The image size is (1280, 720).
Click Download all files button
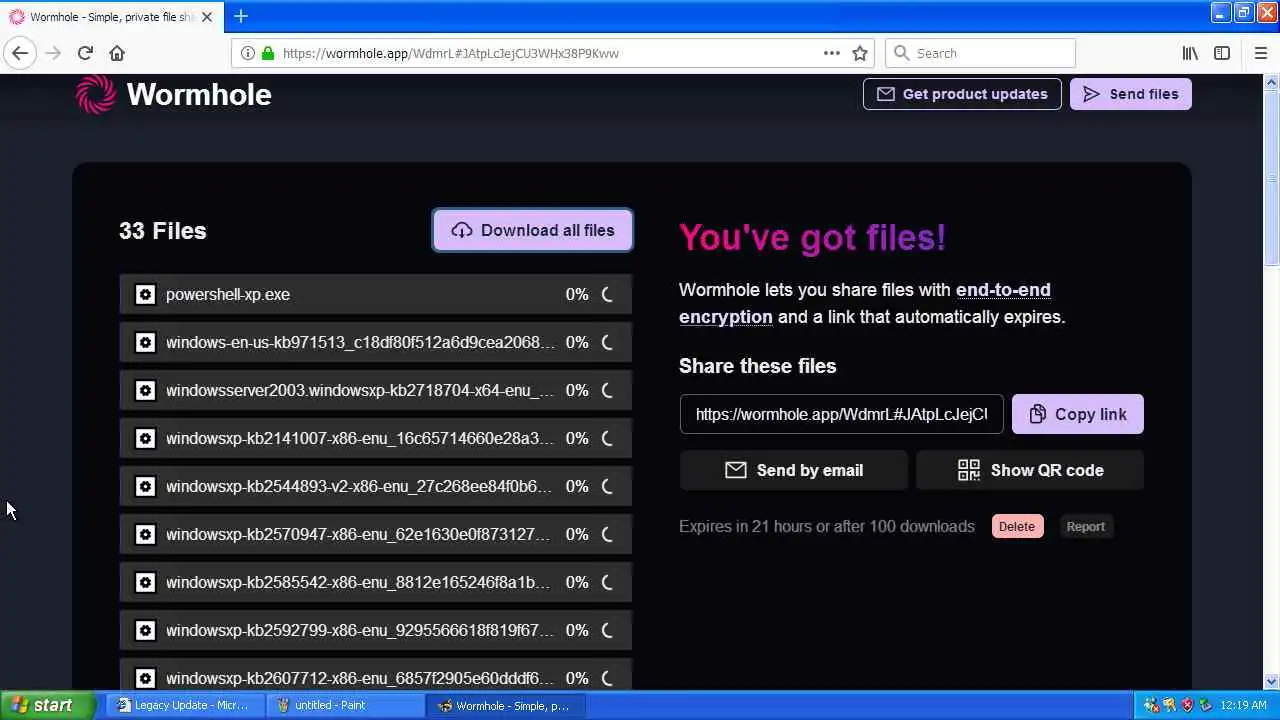point(532,230)
